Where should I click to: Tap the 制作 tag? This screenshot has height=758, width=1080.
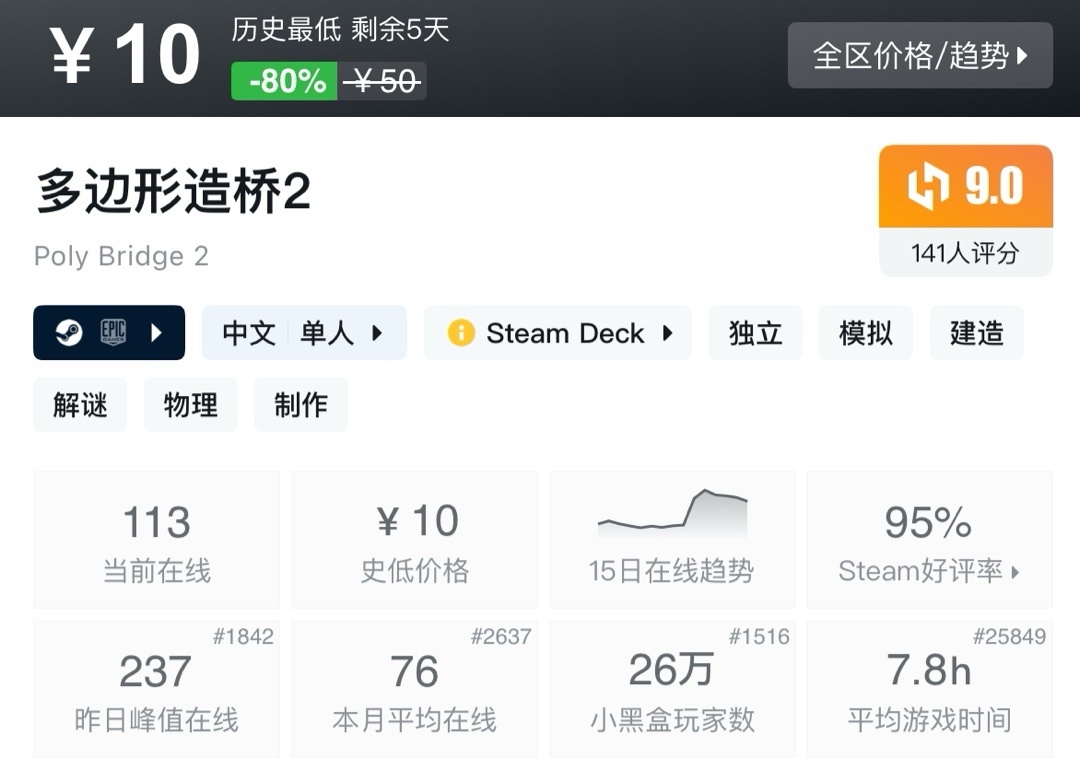300,405
